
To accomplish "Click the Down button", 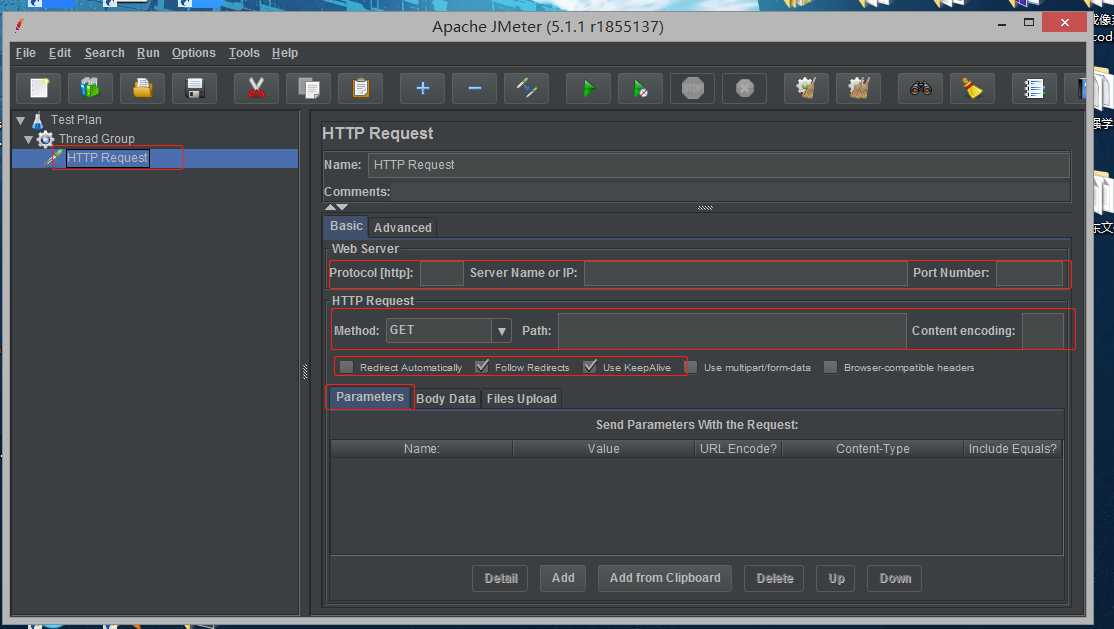I will (x=894, y=579).
